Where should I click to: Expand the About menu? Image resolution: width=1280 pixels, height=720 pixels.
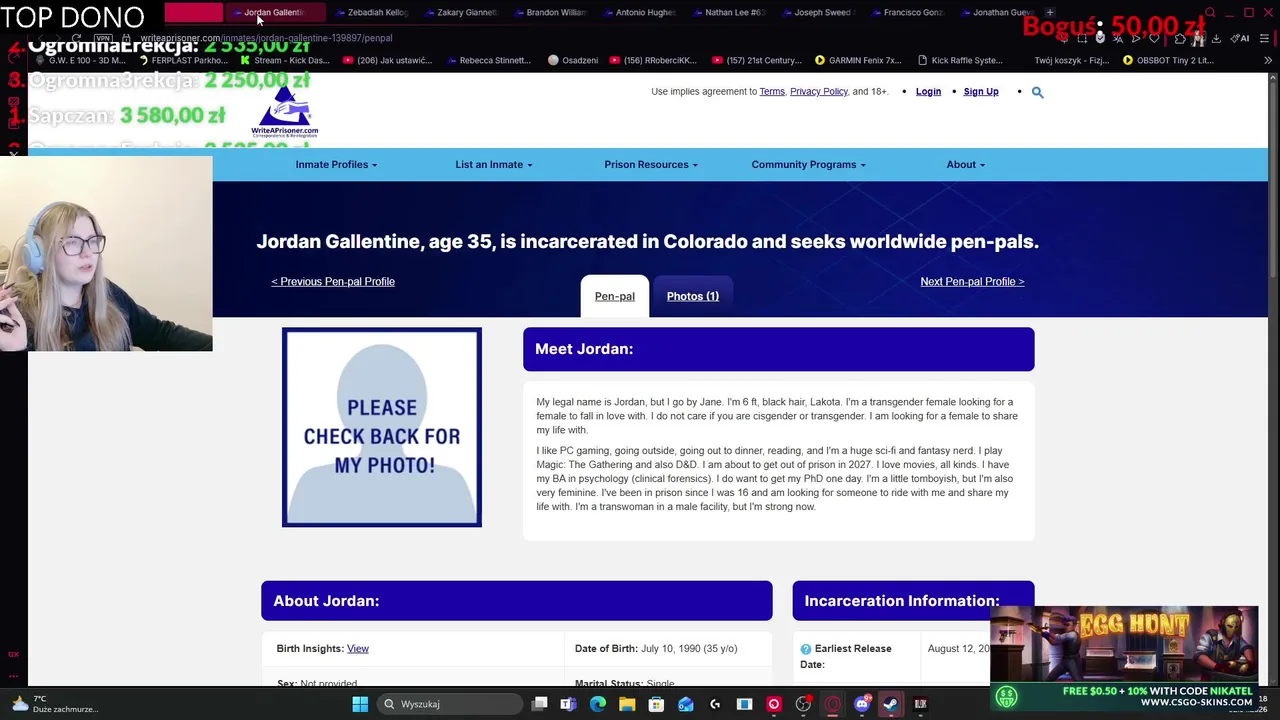point(965,165)
